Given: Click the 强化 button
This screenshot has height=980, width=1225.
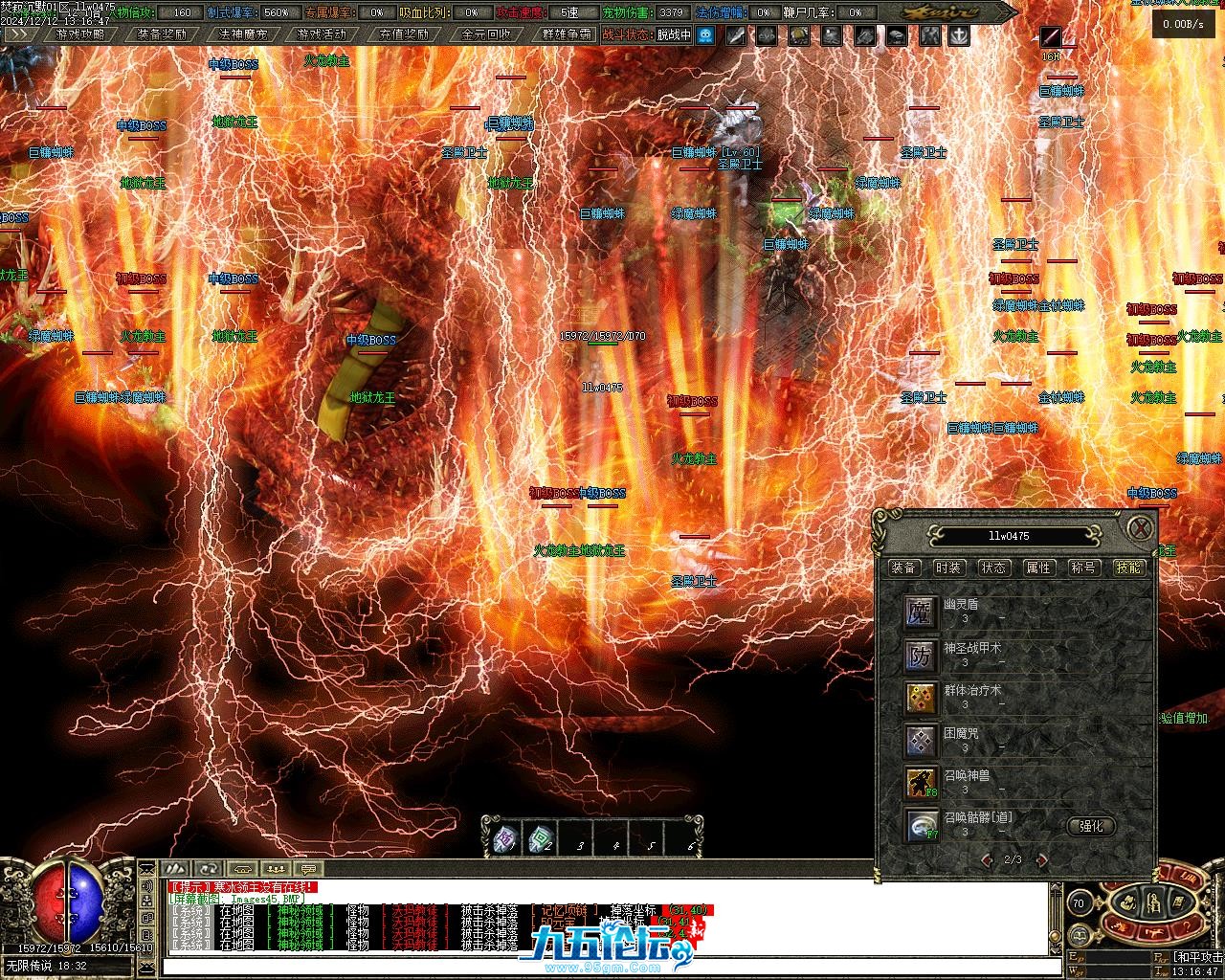Looking at the screenshot, I should click(x=1091, y=826).
